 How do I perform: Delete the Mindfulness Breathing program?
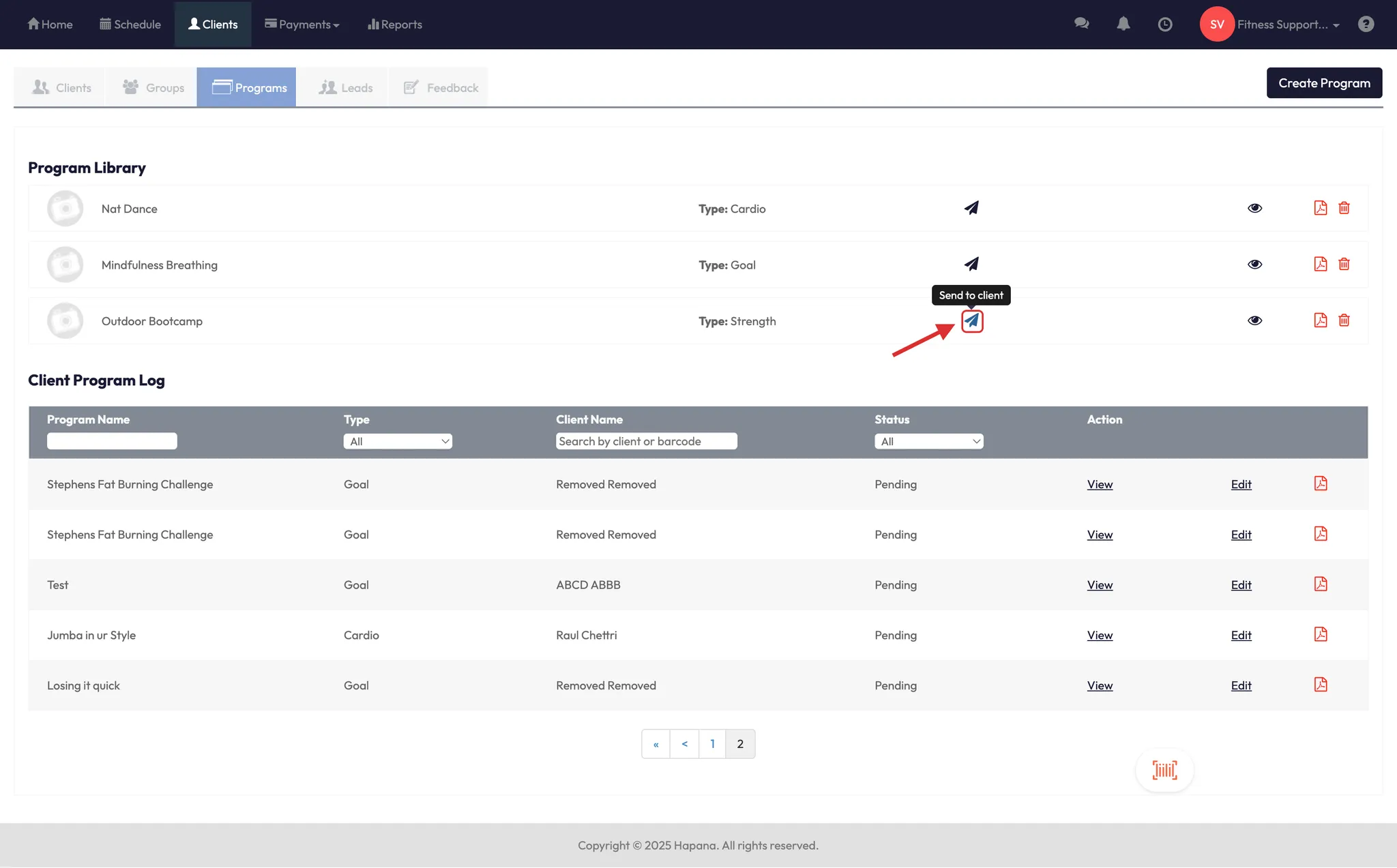[x=1344, y=264]
